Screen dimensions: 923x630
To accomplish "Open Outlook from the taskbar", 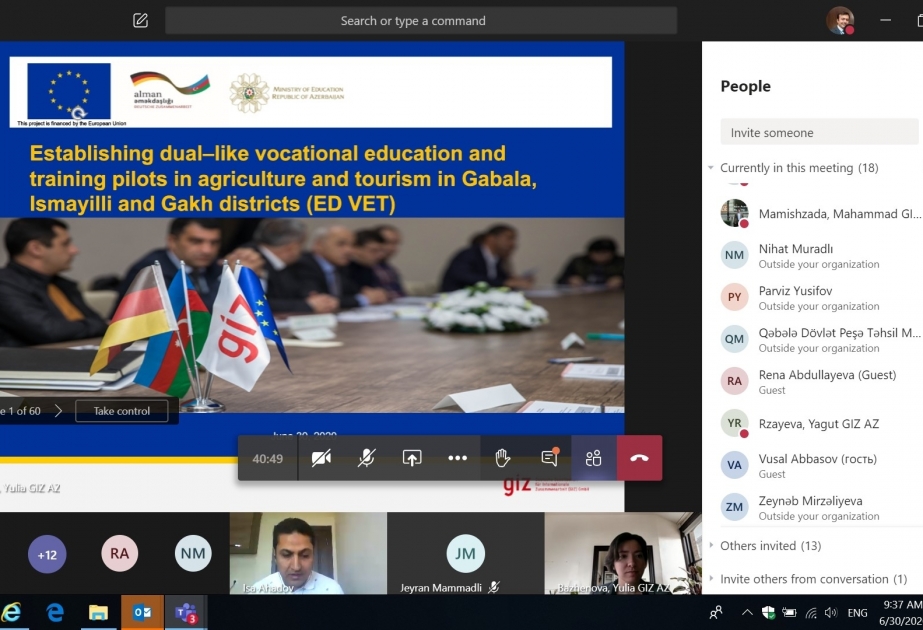I will click(142, 612).
